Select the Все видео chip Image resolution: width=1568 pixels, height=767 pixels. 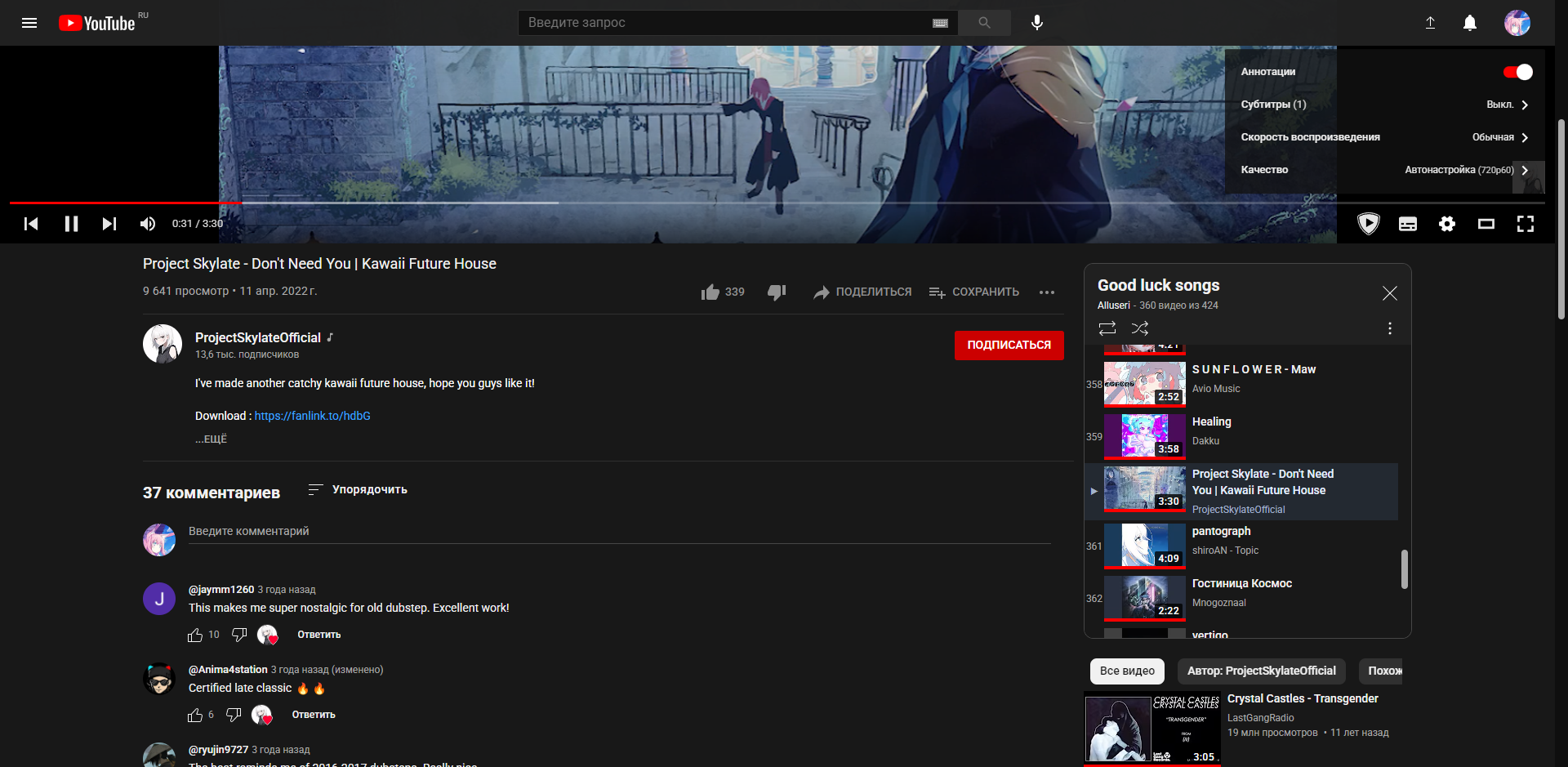[1127, 671]
